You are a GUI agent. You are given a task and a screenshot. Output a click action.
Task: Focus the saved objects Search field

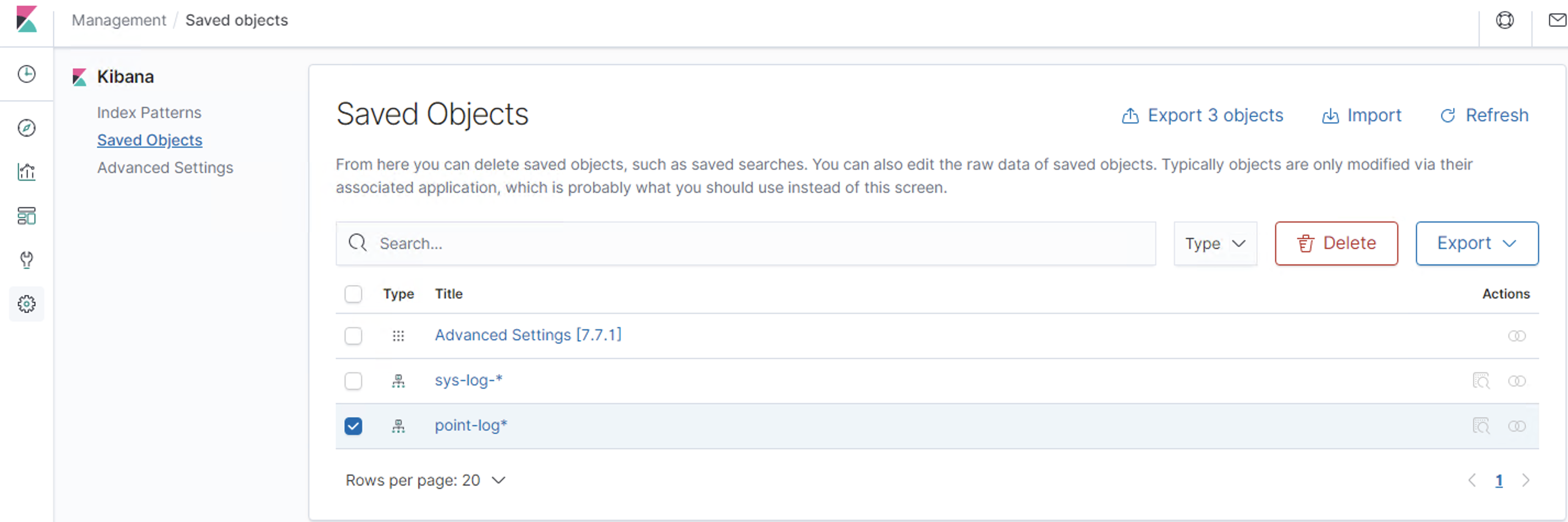click(745, 243)
